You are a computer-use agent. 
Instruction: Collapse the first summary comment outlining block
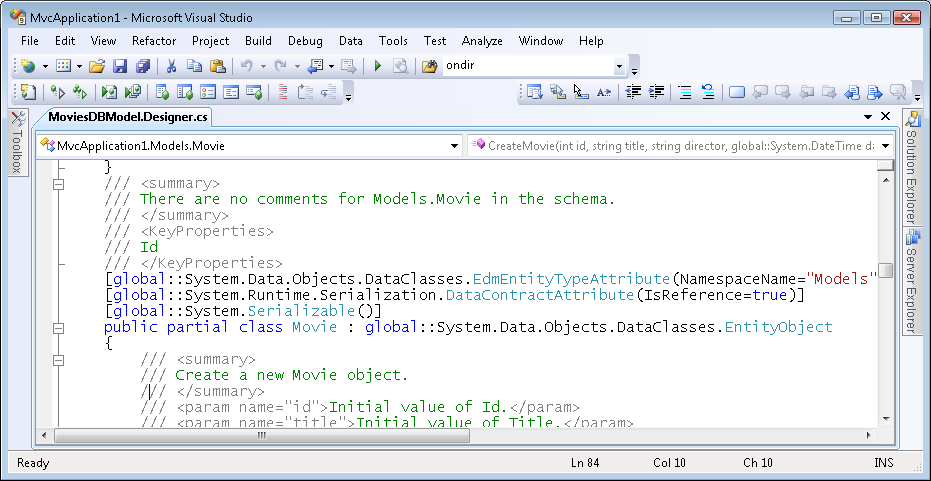58,184
